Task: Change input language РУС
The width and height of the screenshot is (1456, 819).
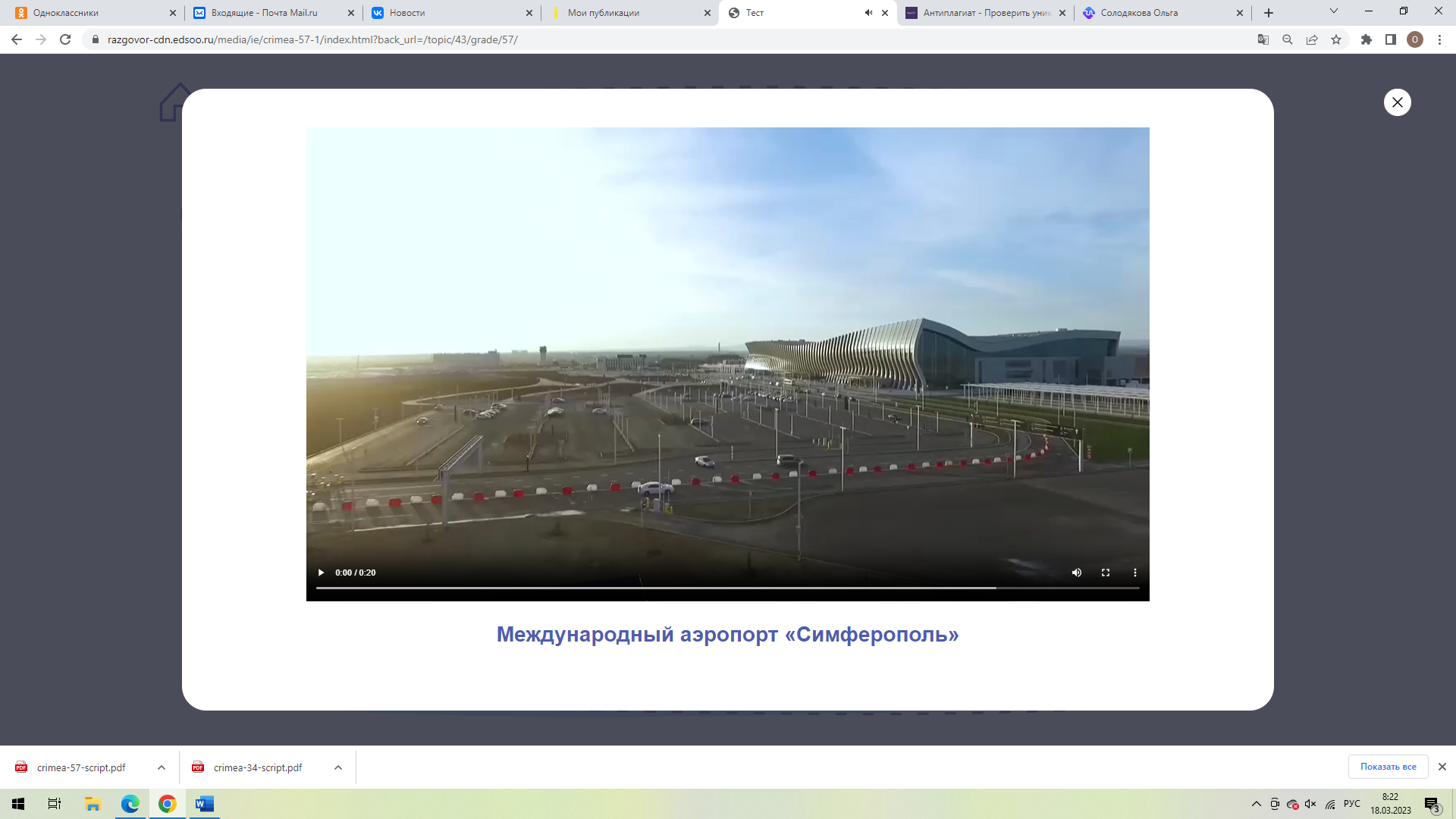Action: 1352,804
